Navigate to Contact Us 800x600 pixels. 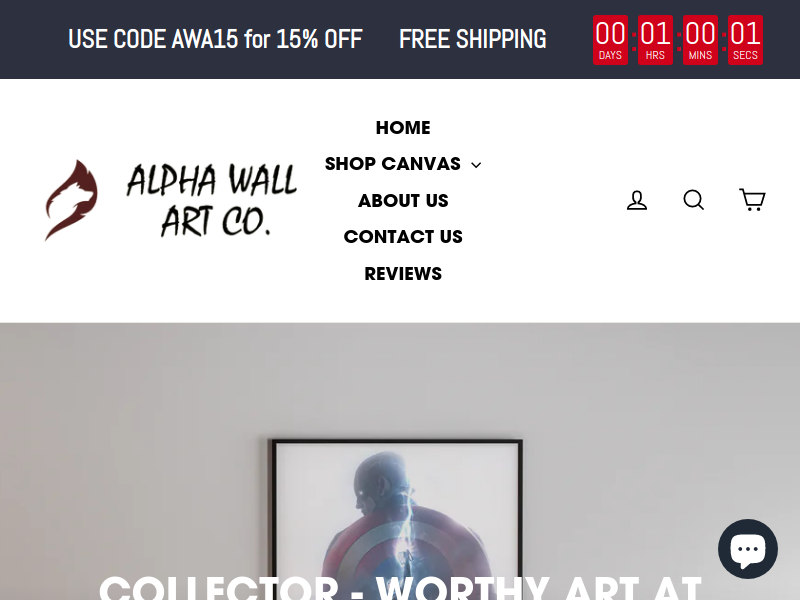click(403, 237)
